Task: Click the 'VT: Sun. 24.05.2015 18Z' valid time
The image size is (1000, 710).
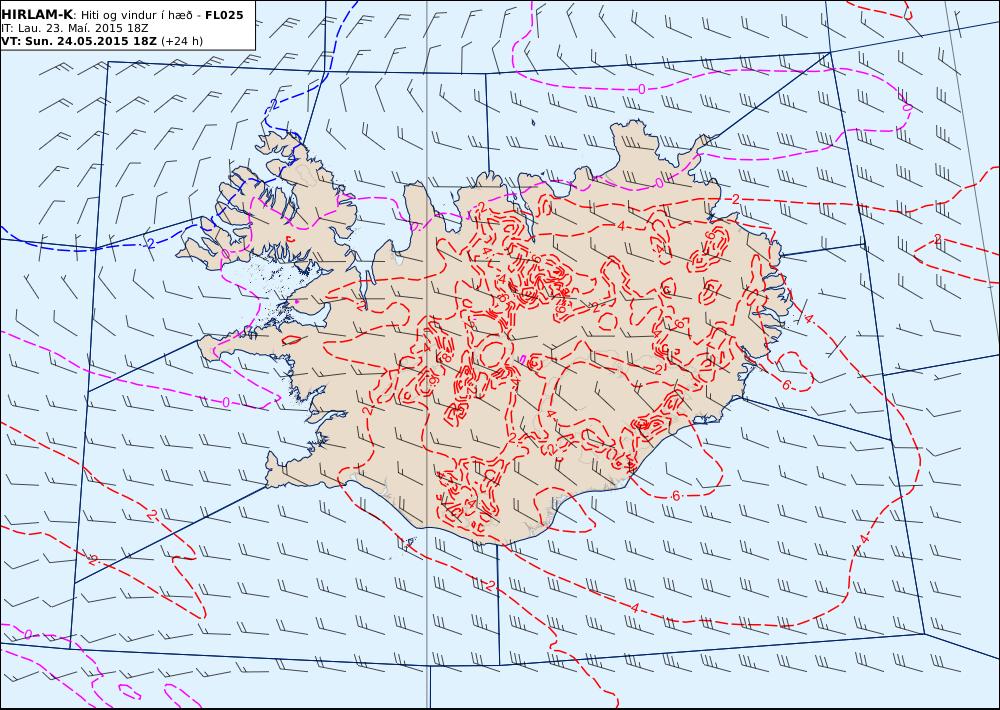Action: tap(78, 41)
